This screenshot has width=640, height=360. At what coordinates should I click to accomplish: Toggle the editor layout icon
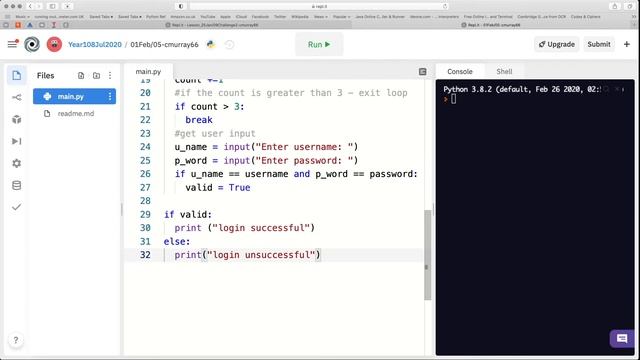click(422, 72)
